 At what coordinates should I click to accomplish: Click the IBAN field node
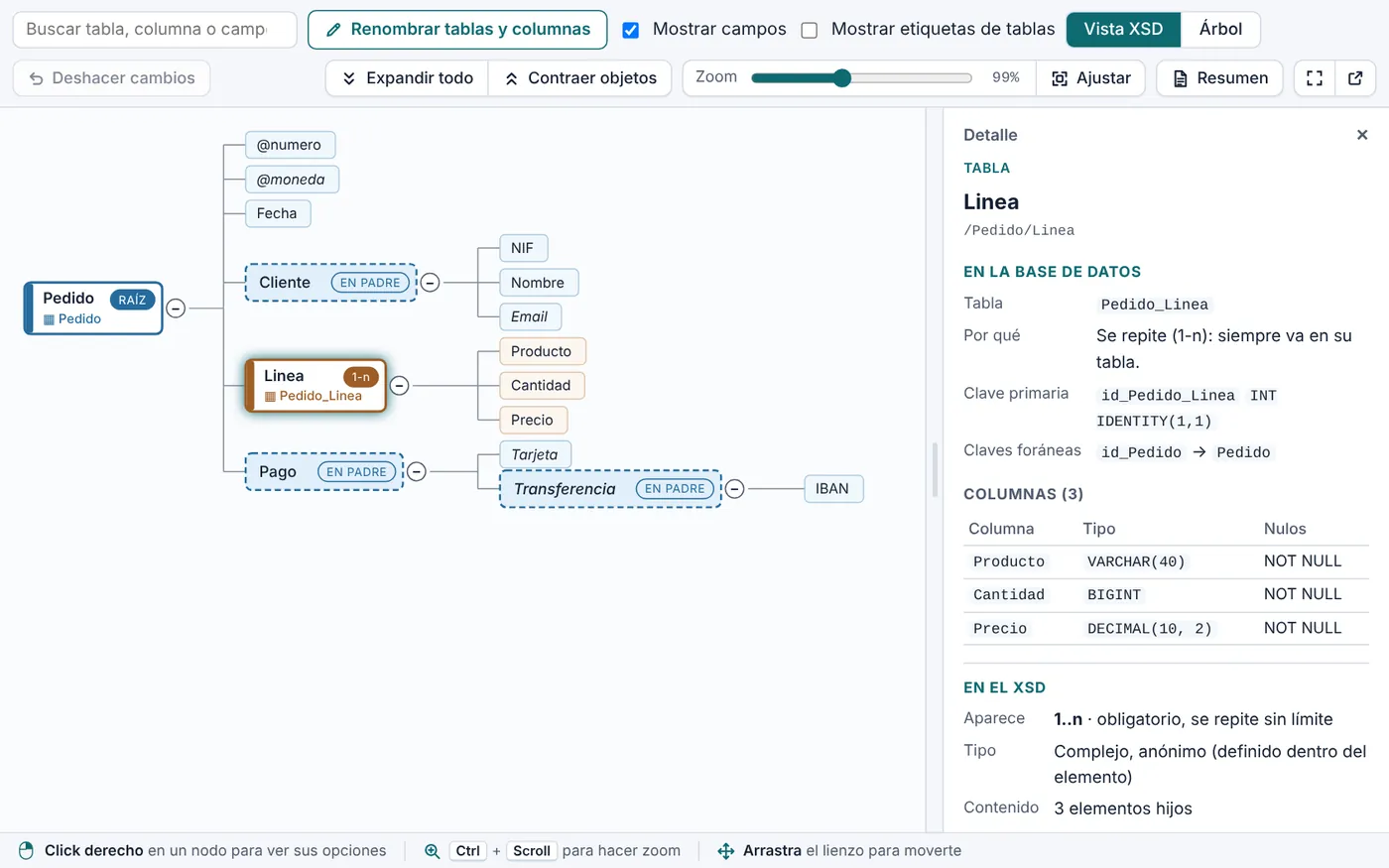(x=832, y=489)
